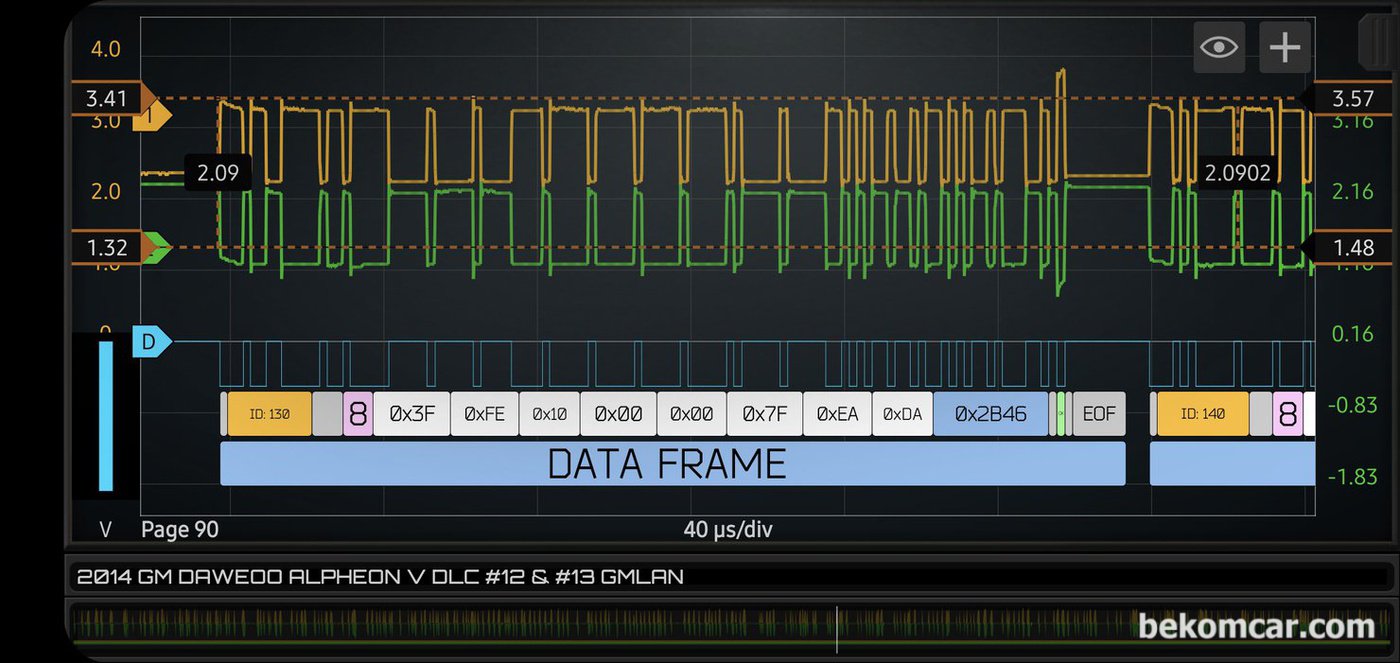Open the 40 µs/div timebase setting

point(728,529)
